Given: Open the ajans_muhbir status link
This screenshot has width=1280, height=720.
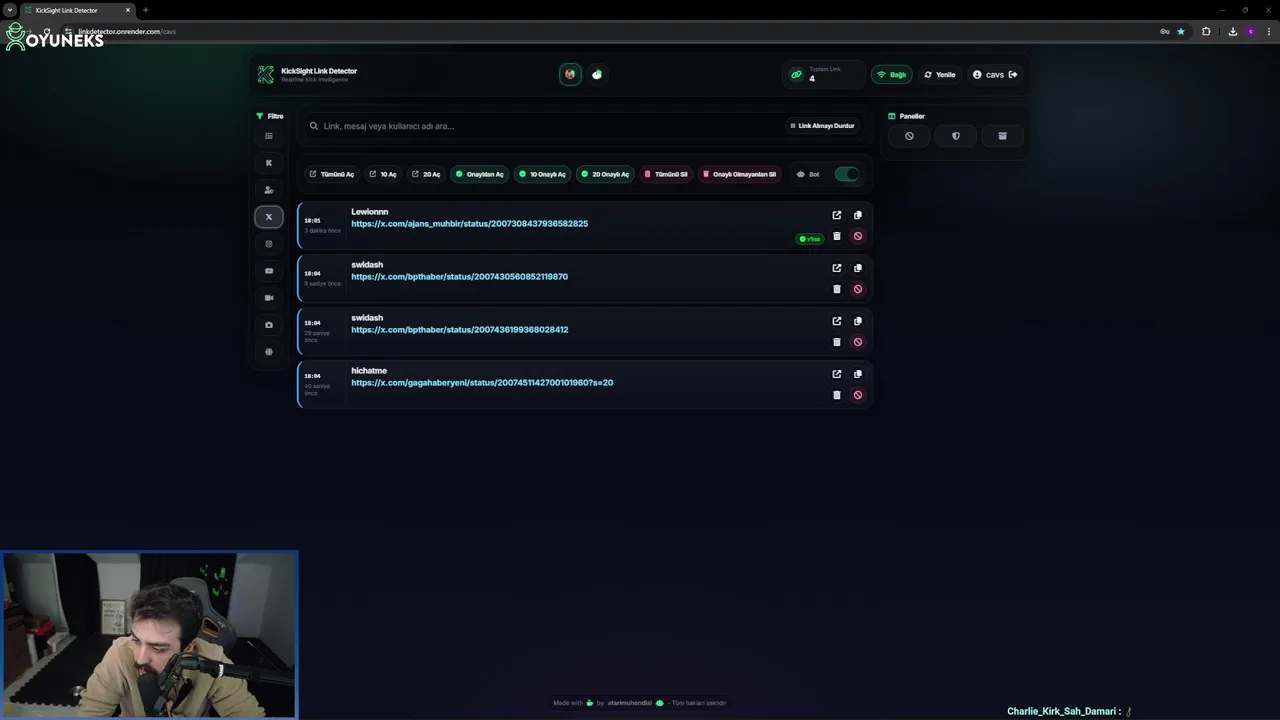Looking at the screenshot, I should point(469,224).
